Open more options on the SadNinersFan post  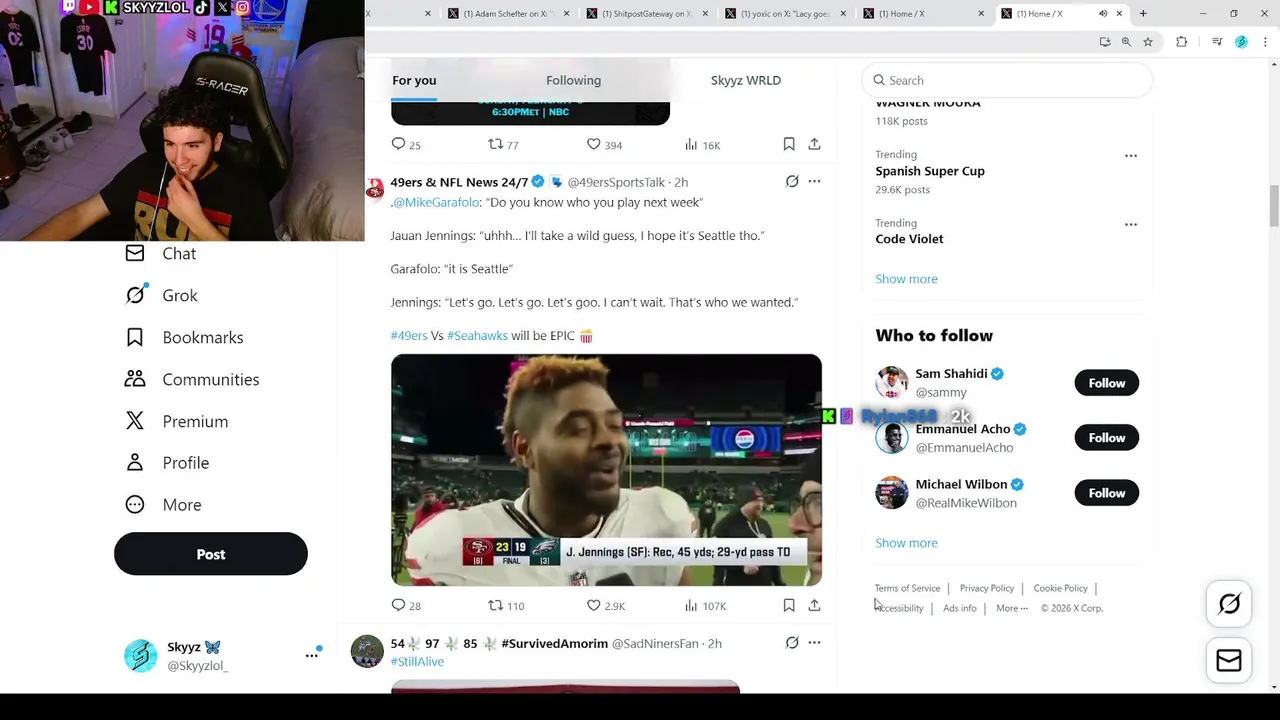(814, 642)
